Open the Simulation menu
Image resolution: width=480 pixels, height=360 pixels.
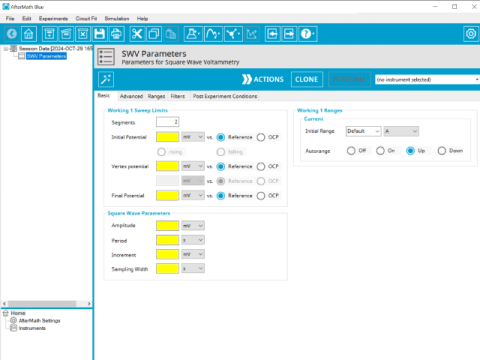point(117,18)
